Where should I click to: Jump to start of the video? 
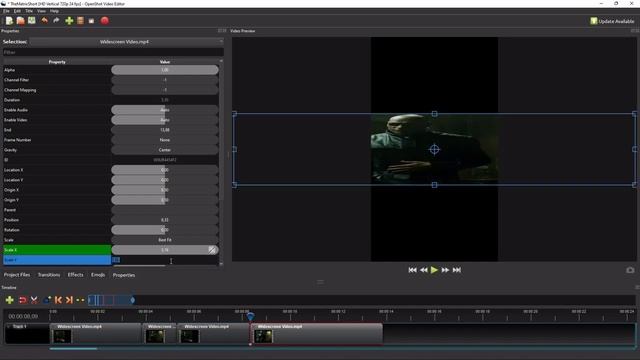pos(412,270)
